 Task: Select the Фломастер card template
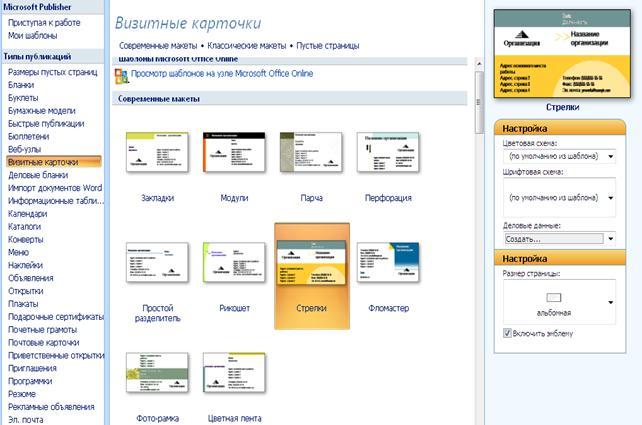tap(388, 262)
